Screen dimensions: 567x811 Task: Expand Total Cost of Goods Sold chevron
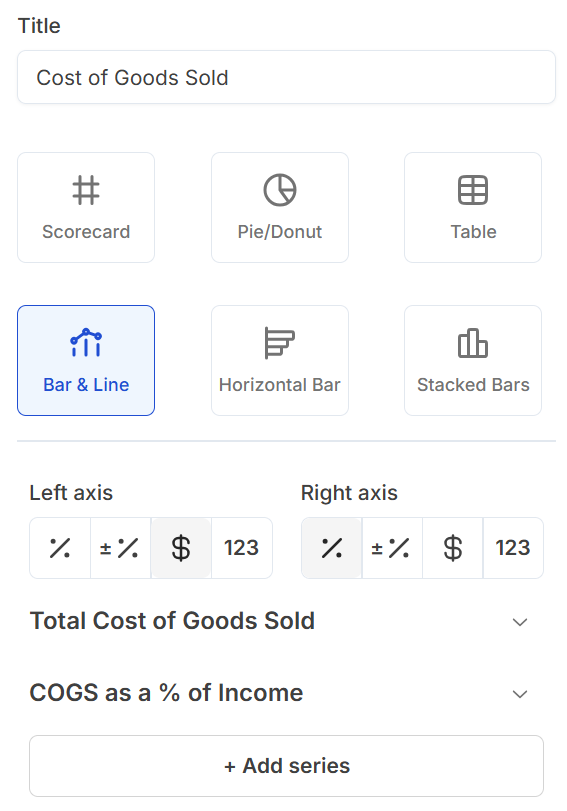[x=520, y=622]
